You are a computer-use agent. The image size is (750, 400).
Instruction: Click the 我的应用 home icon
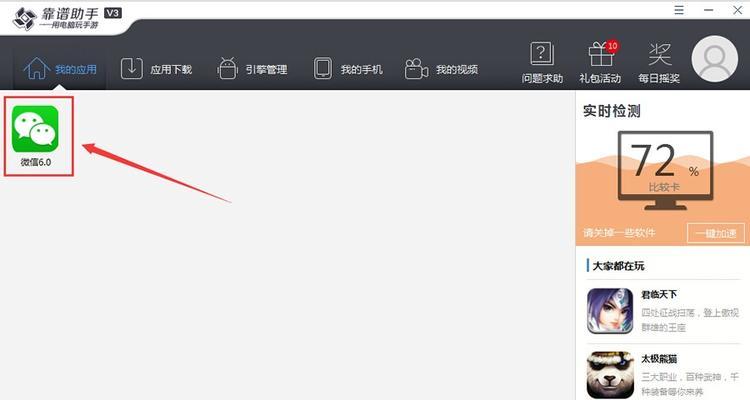click(x=36, y=68)
